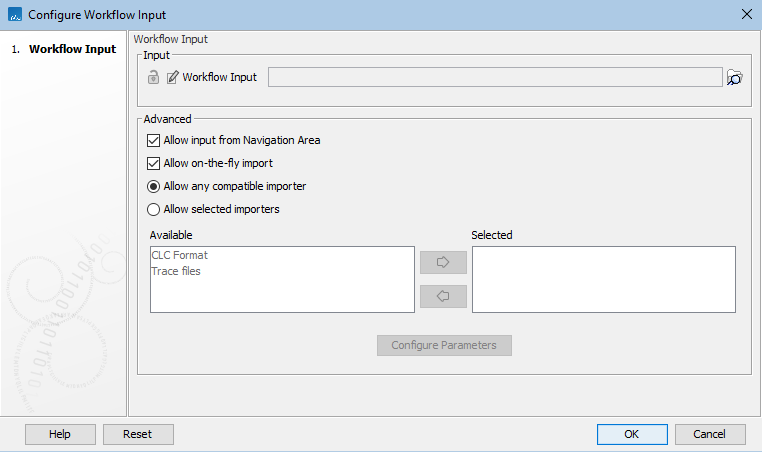The image size is (762, 453).
Task: Close the Configure Workflow Input dialog
Action: click(745, 14)
